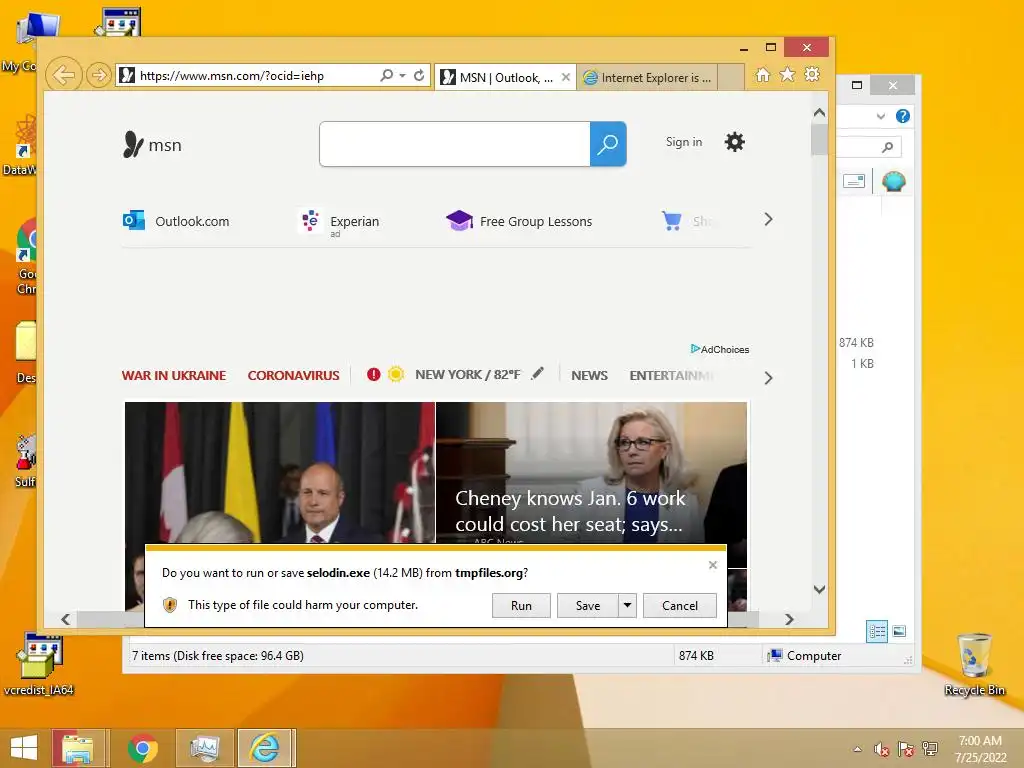Viewport: 1024px width, 768px height.
Task: Open the IE Home icon
Action: (x=763, y=74)
